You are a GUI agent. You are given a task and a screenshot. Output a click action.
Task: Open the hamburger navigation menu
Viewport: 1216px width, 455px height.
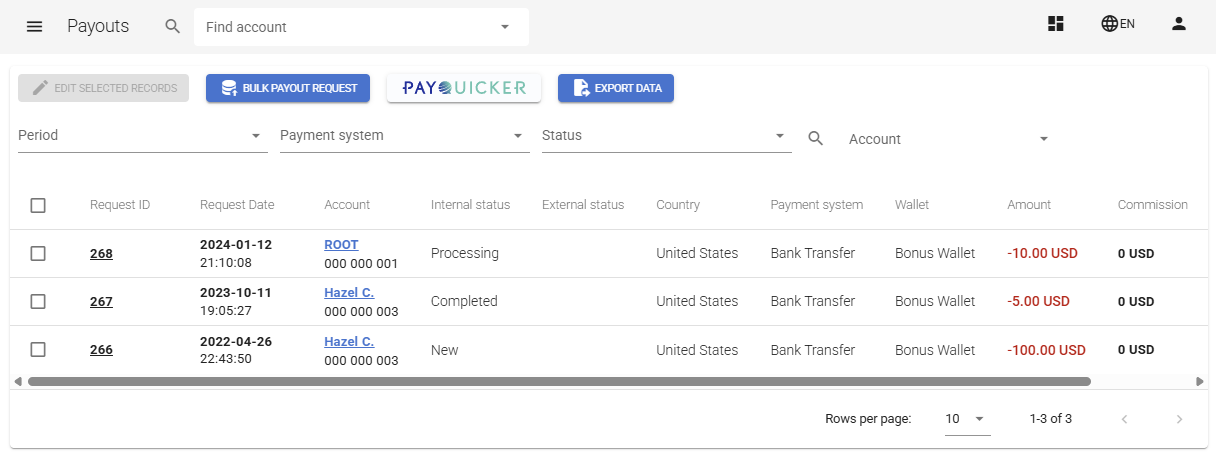[34, 27]
